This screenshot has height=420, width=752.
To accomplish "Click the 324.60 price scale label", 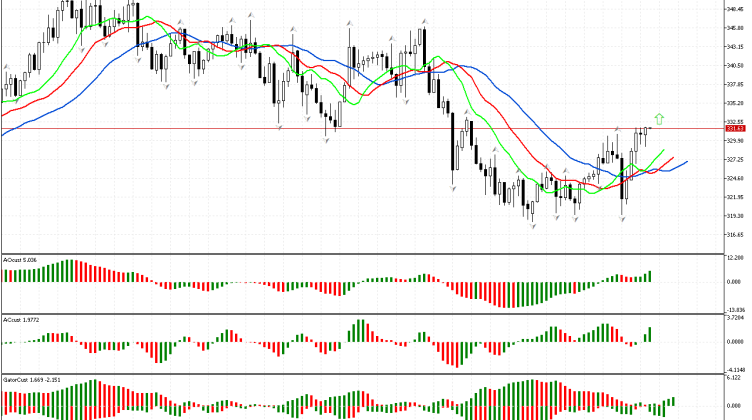I will click(735, 178).
